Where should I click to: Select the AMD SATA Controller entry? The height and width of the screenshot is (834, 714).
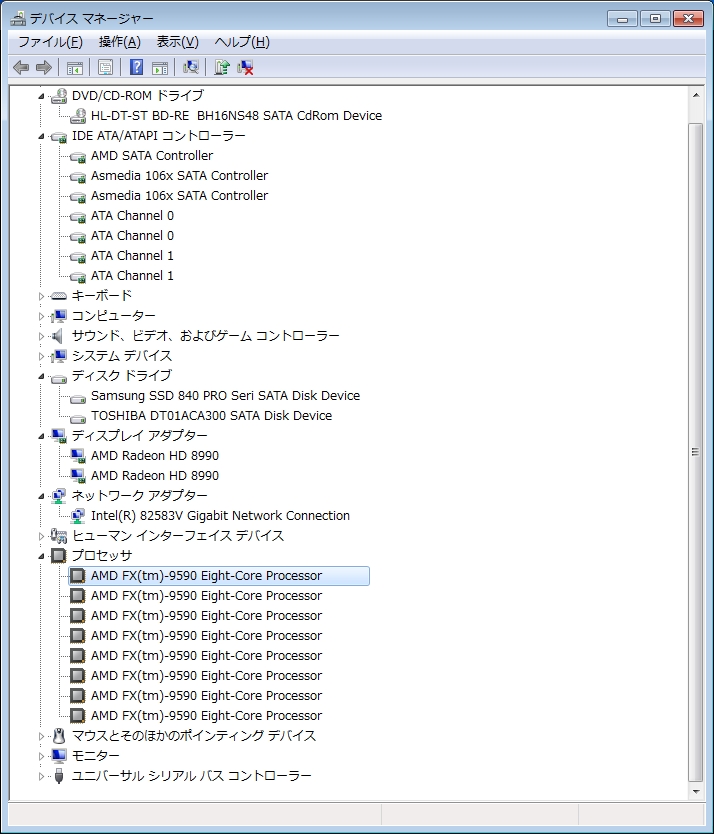click(152, 156)
